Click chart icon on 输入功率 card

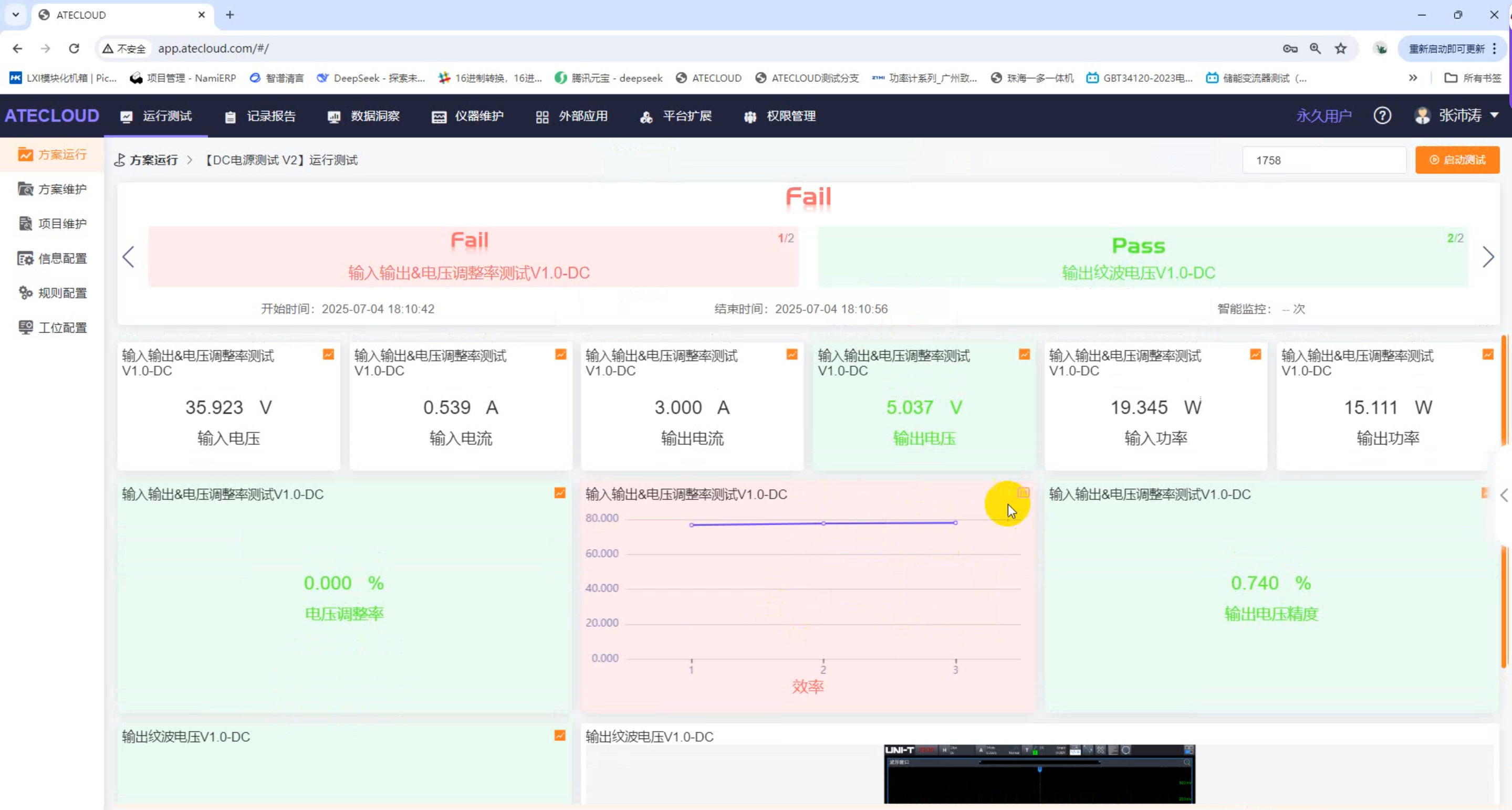pos(1256,354)
